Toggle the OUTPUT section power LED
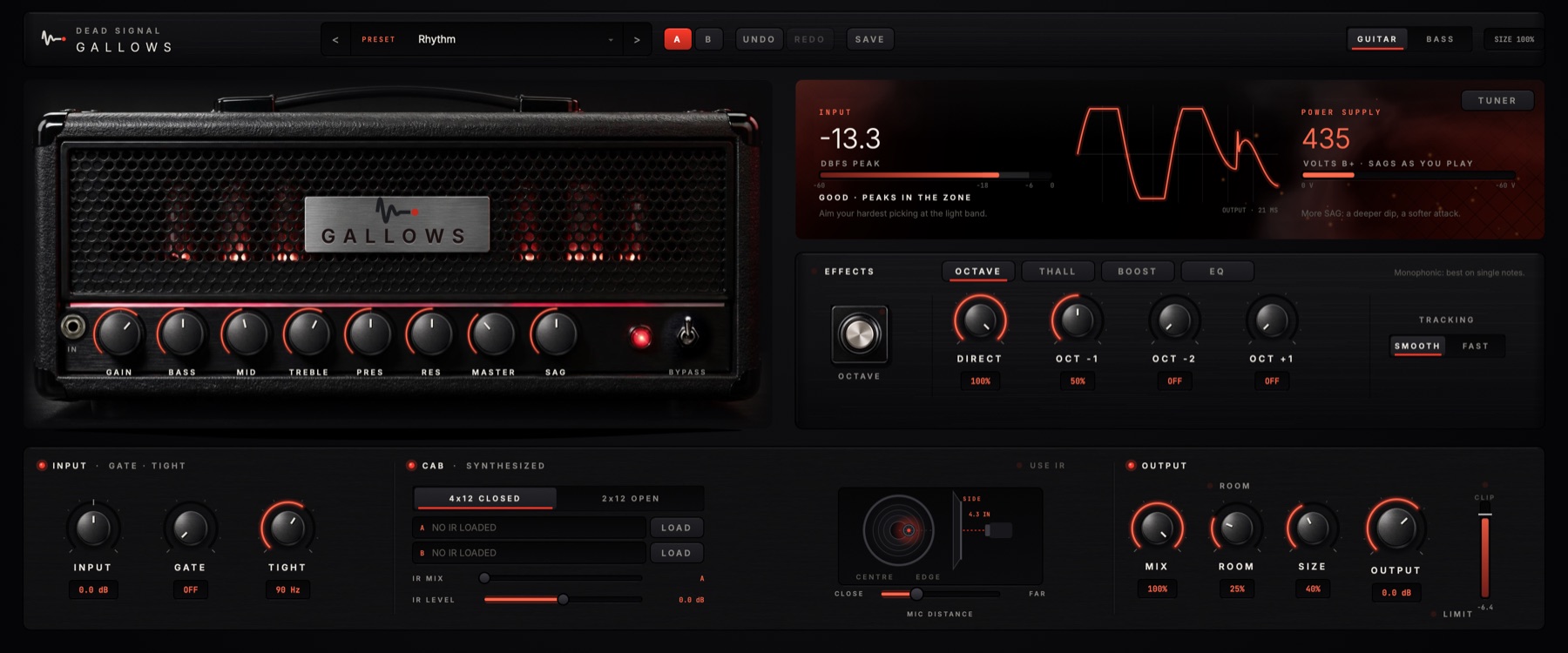Image resolution: width=1568 pixels, height=653 pixels. pos(1131,465)
